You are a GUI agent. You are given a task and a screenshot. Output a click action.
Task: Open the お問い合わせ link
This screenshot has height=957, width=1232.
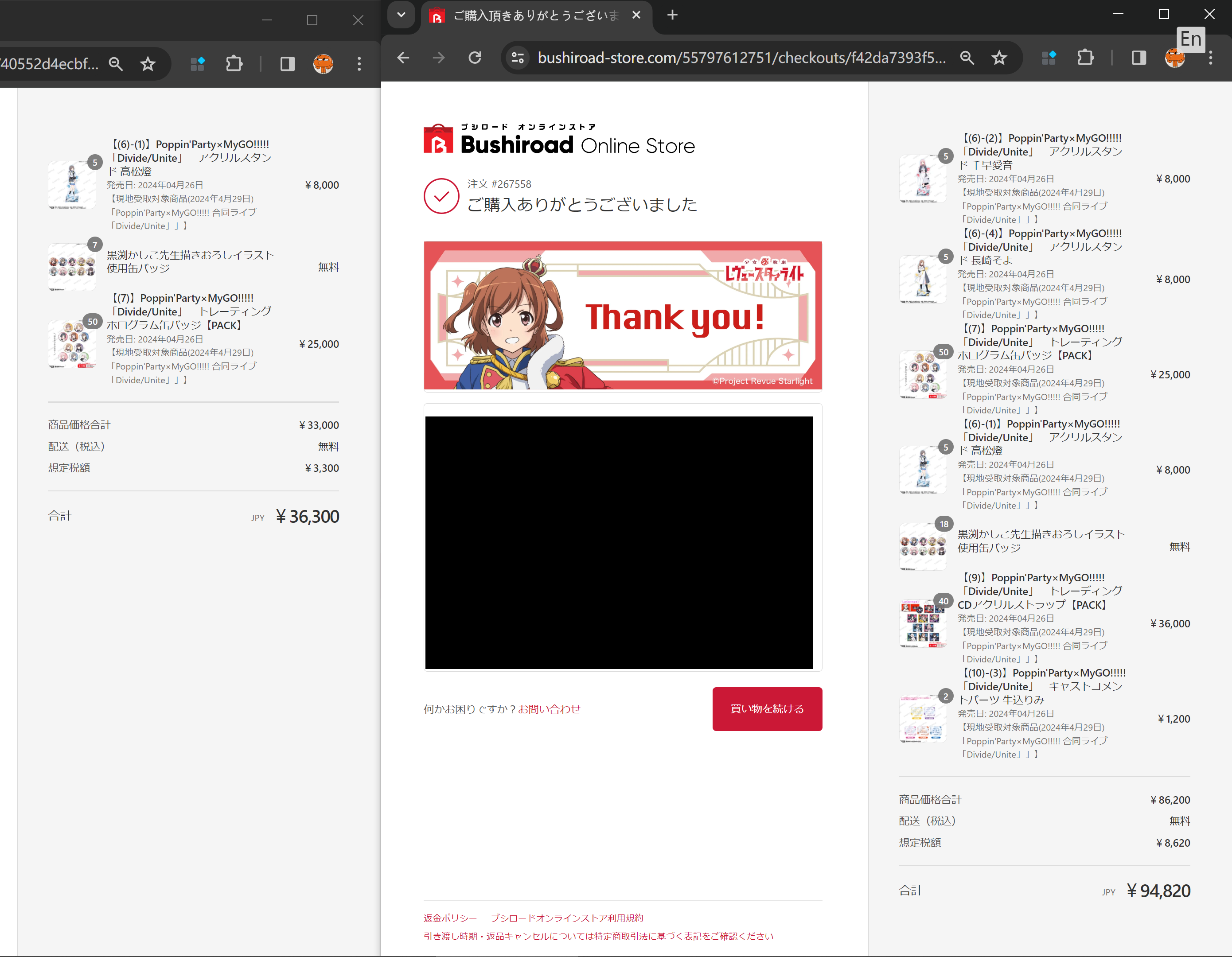549,709
